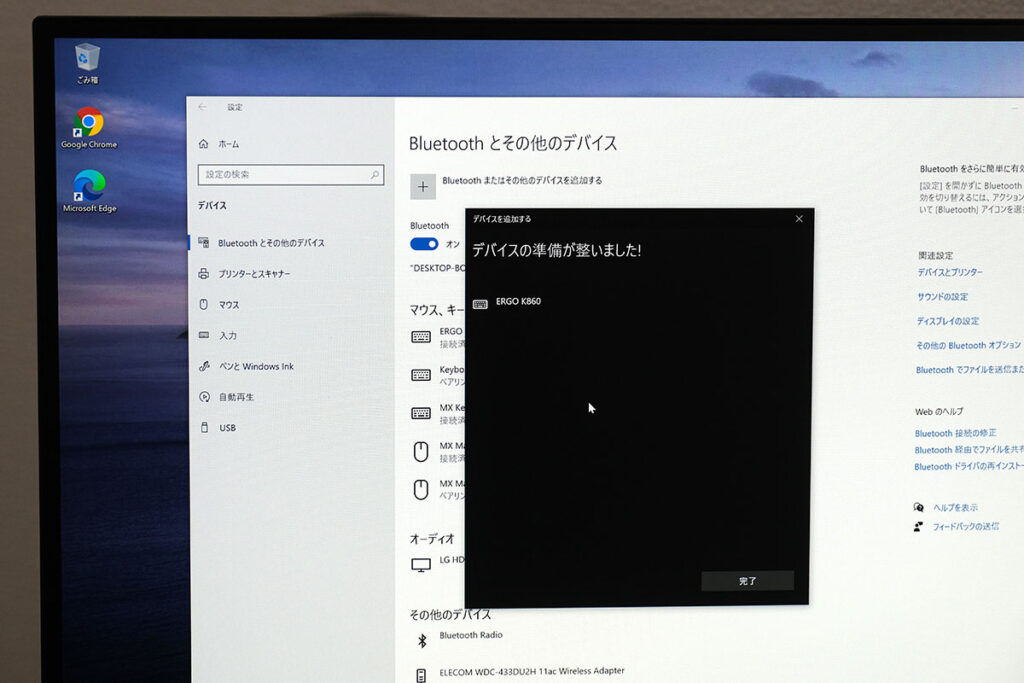
Task: Click the オーディオ section heading
Action: point(432,539)
